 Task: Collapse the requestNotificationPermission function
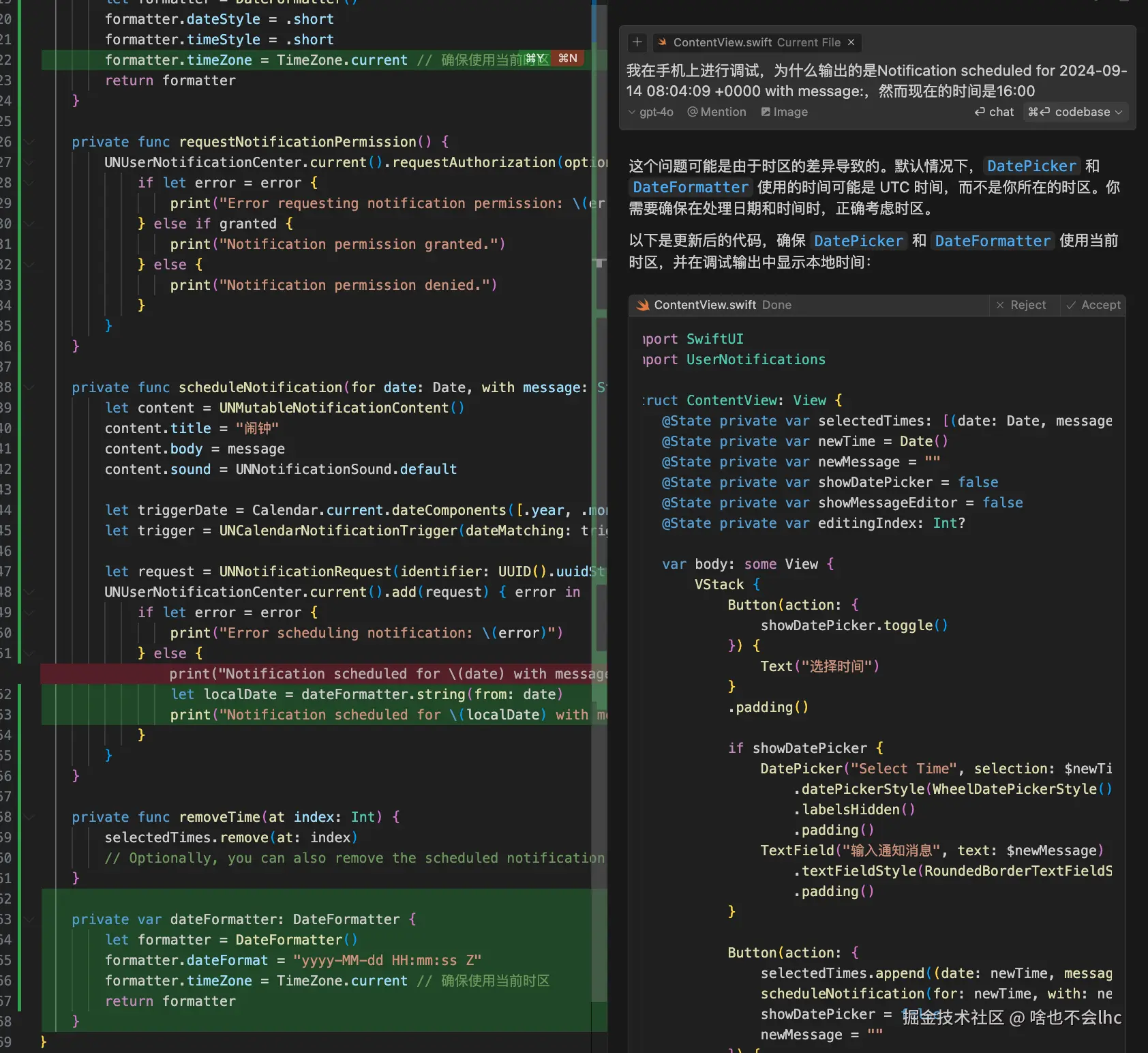coord(29,142)
